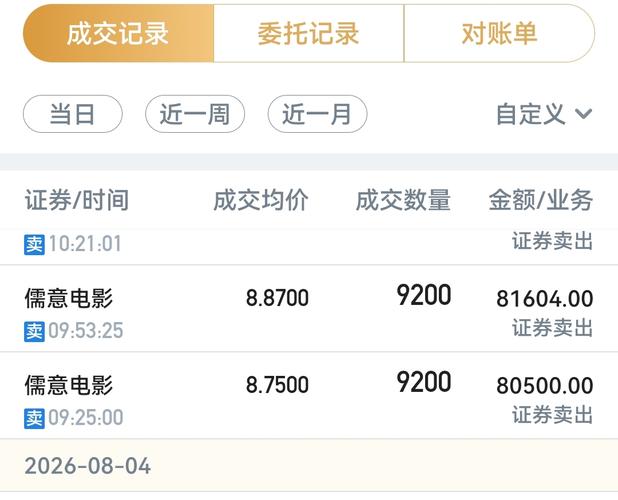Select the 对账单 tab
Image resolution: width=618 pixels, height=500 pixels.
(x=499, y=33)
